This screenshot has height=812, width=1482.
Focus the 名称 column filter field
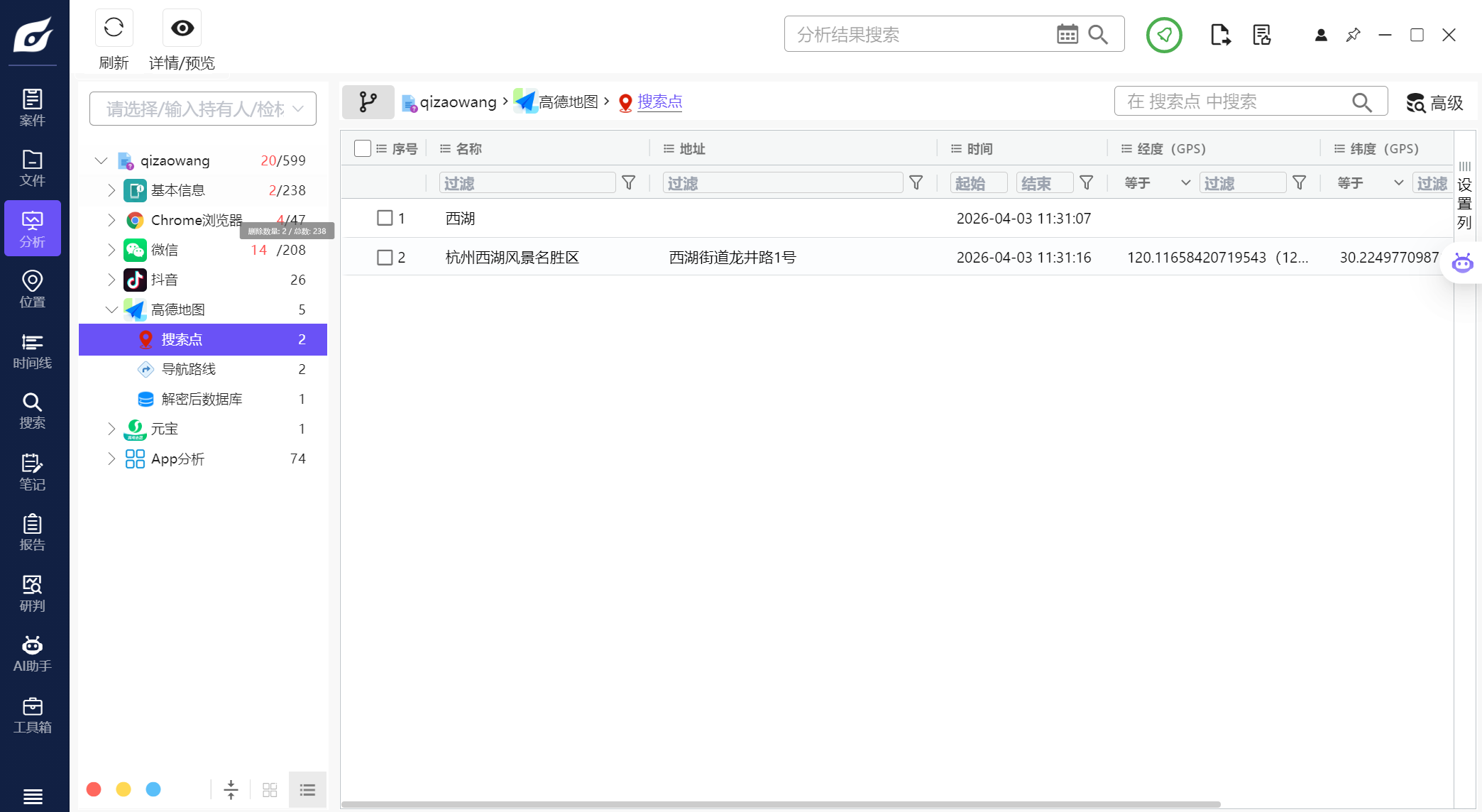click(x=527, y=183)
